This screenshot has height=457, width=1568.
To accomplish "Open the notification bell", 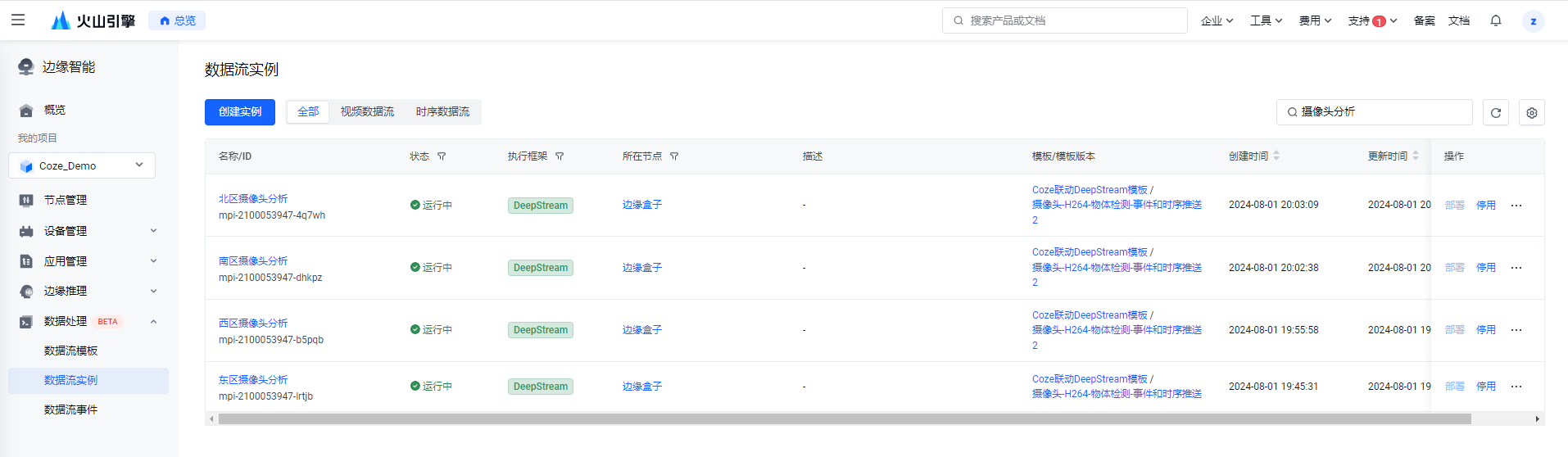I will [x=1496, y=20].
